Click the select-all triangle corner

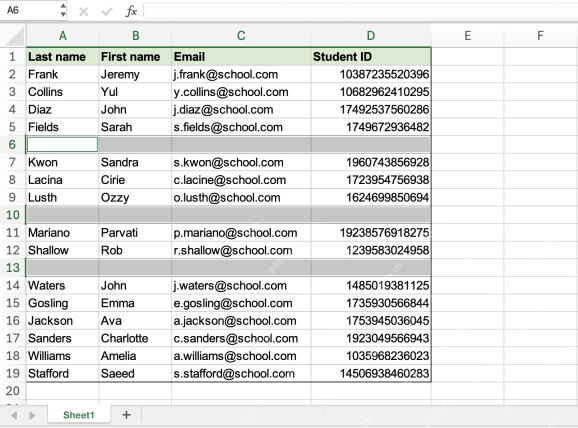click(x=15, y=36)
